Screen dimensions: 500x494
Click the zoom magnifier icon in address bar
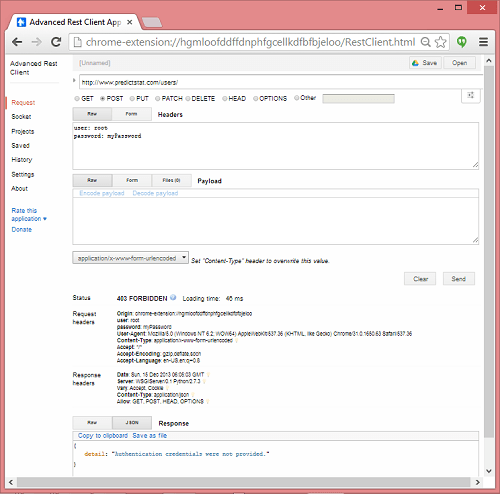tap(425, 42)
